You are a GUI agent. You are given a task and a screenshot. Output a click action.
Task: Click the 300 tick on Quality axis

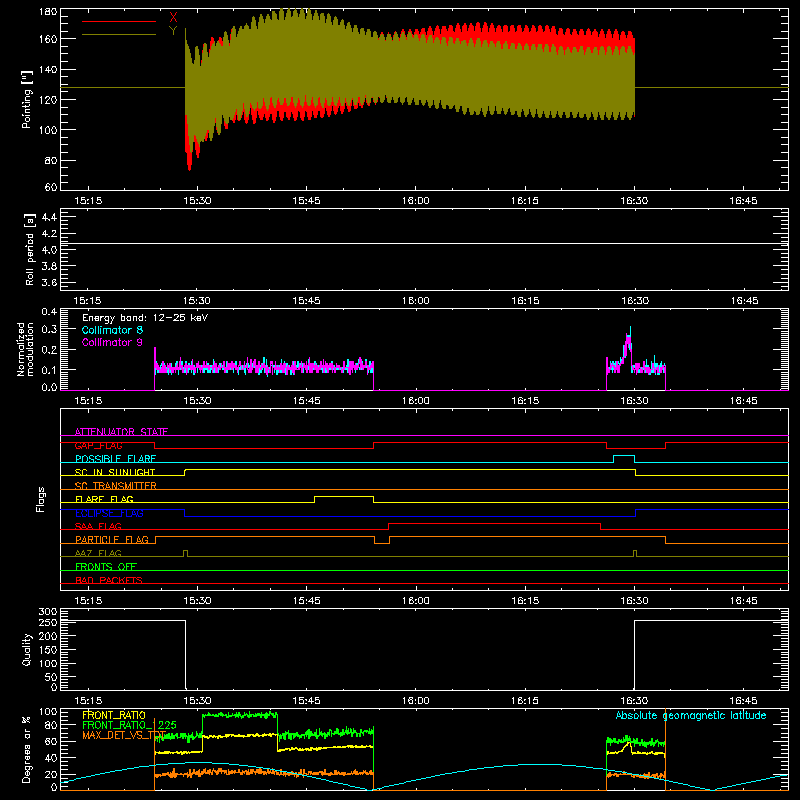[48, 612]
